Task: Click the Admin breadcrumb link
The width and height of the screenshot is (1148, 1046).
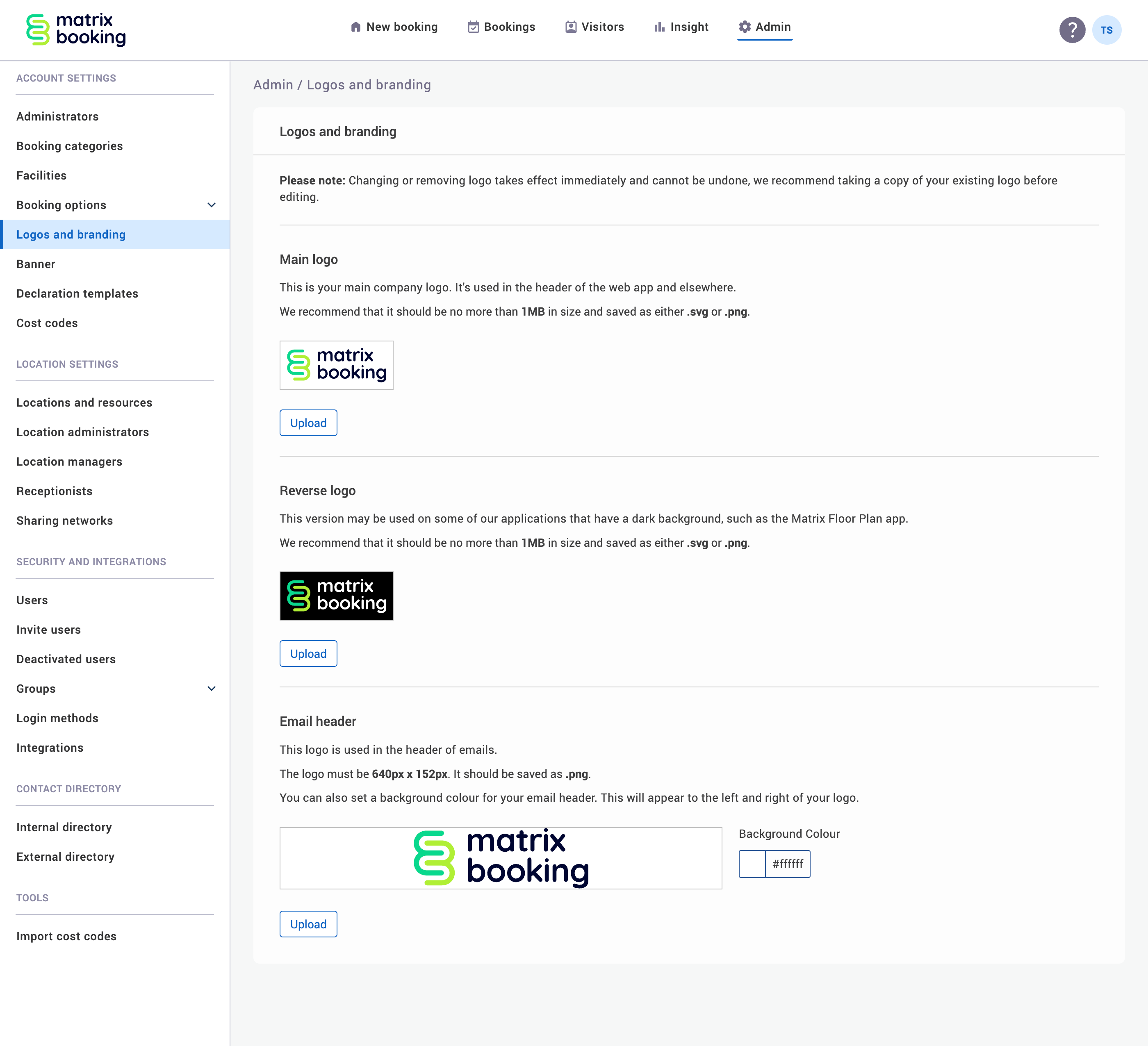Action: pyautogui.click(x=273, y=85)
